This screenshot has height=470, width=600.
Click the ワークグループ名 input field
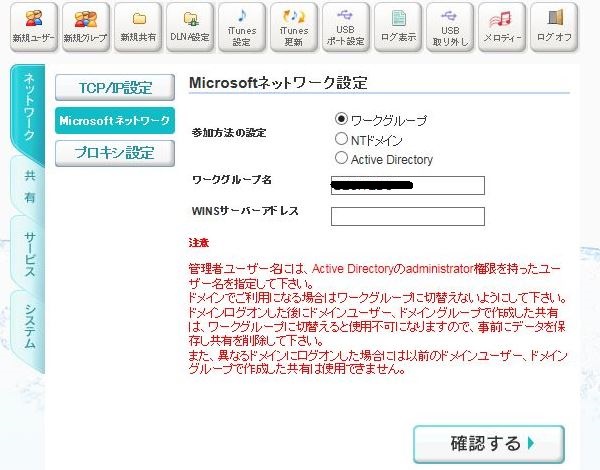click(408, 186)
